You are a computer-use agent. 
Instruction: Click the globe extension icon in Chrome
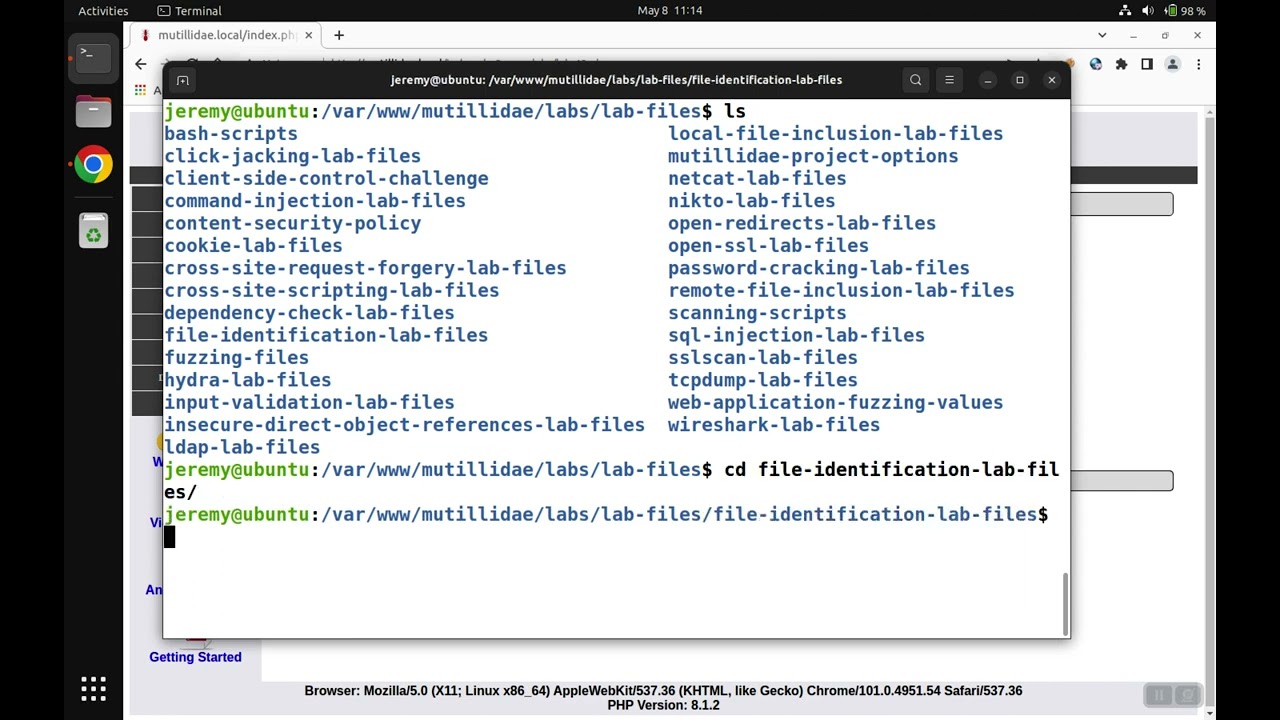tap(1096, 64)
